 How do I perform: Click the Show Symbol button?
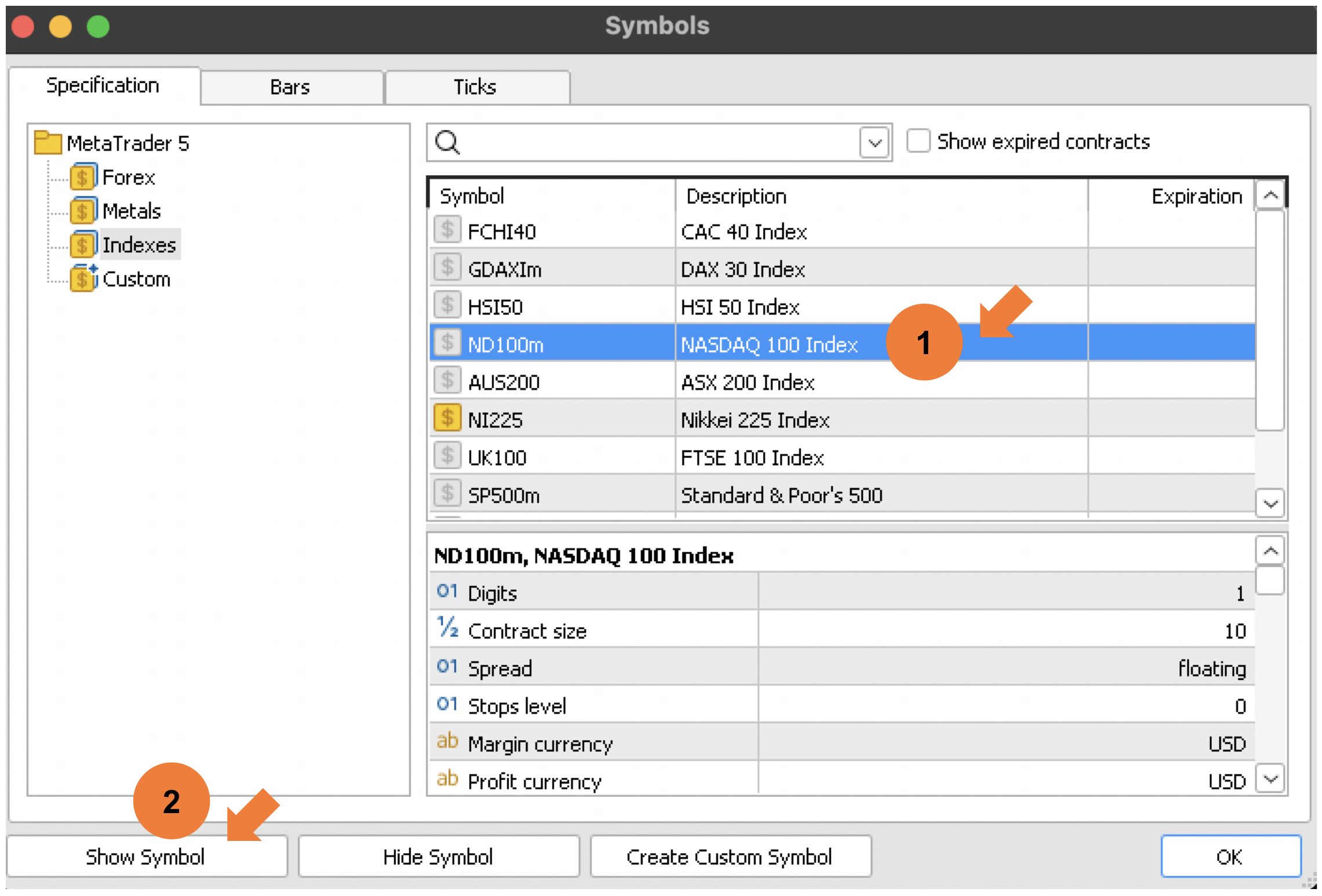pyautogui.click(x=146, y=857)
